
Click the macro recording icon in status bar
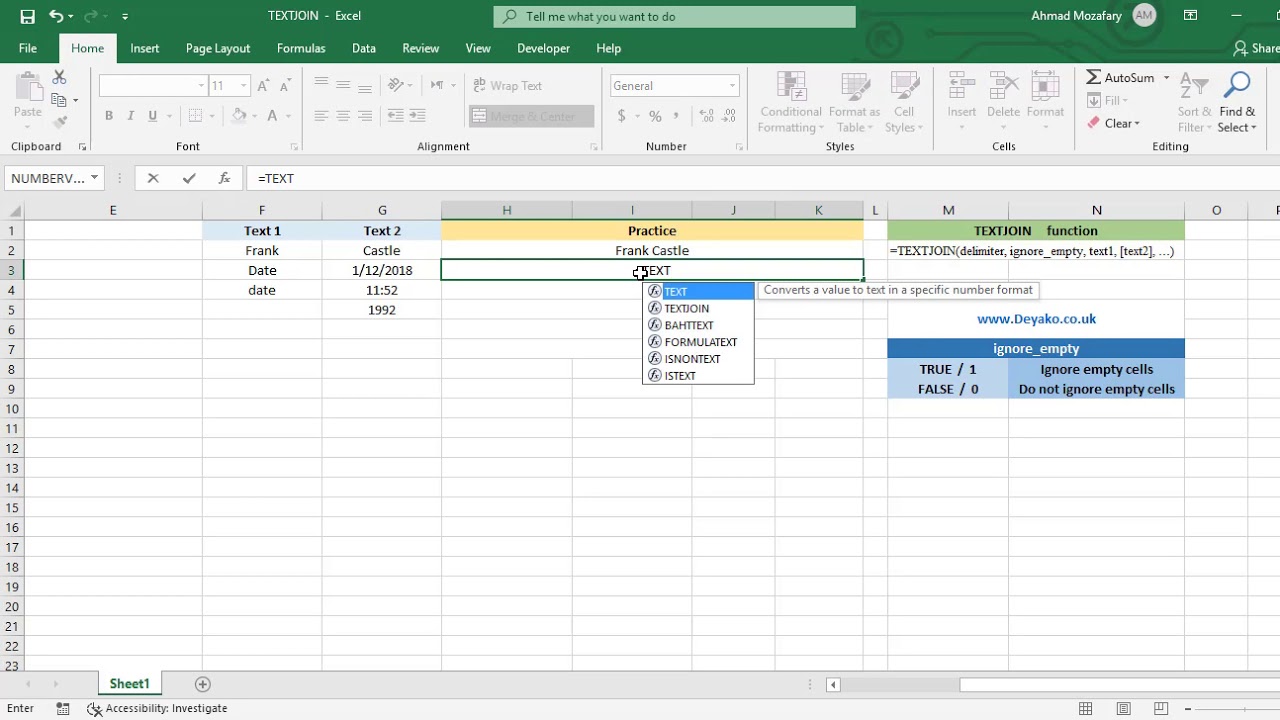pyautogui.click(x=63, y=708)
